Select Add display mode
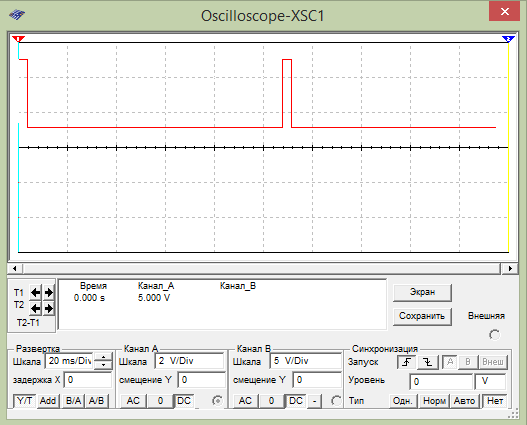This screenshot has width=527, height=425. [x=48, y=401]
